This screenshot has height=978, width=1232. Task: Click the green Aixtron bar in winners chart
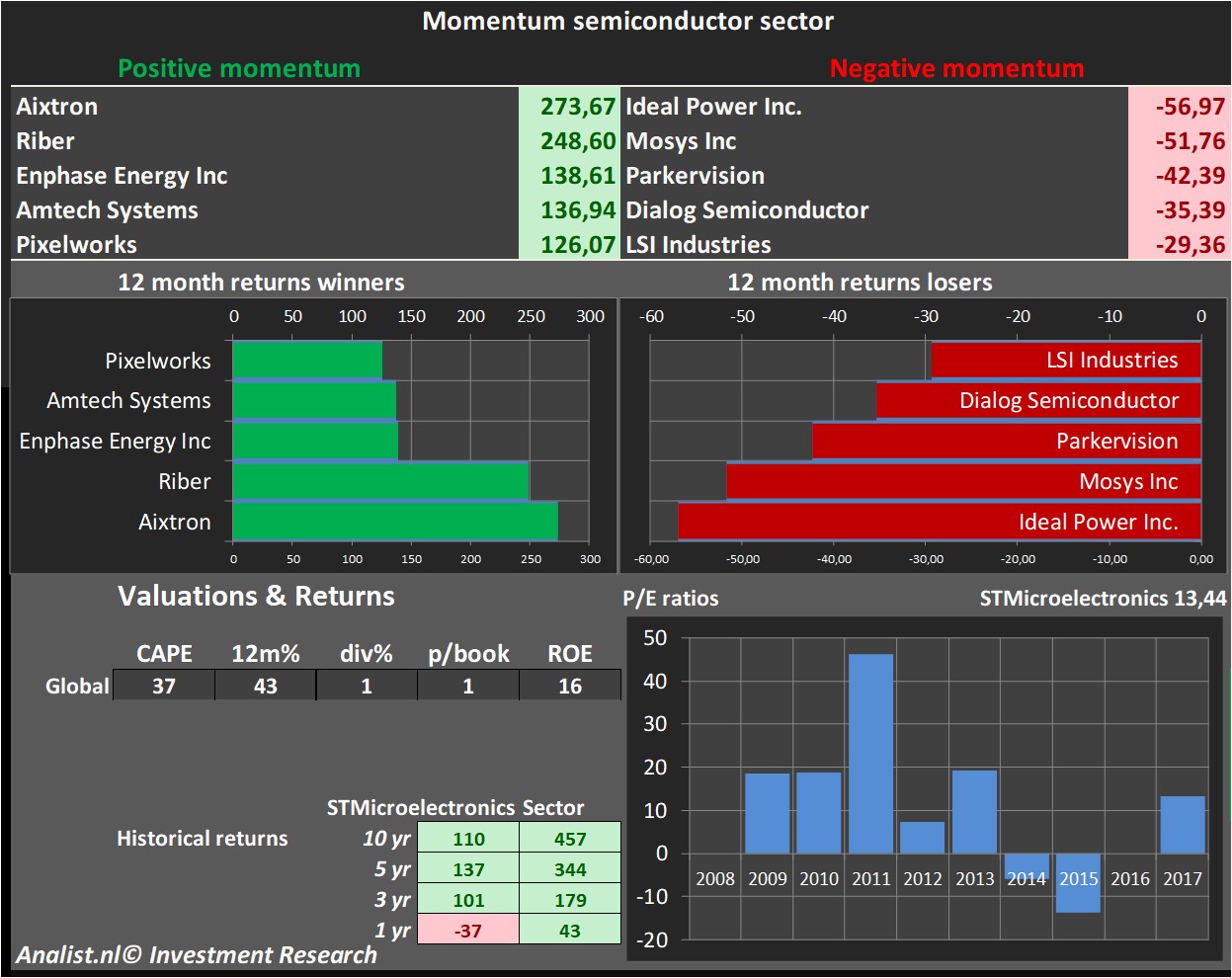394,522
